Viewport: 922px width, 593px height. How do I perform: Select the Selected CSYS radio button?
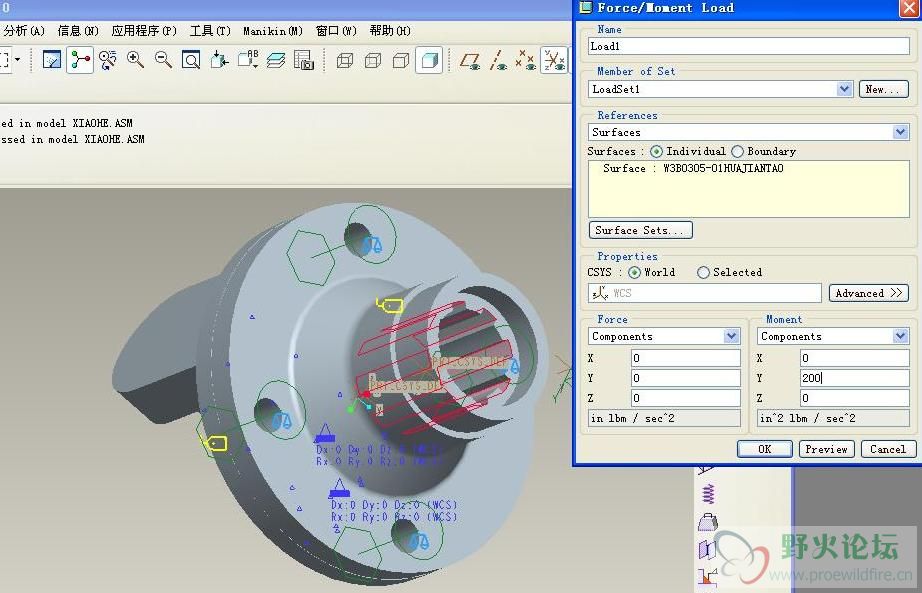coord(703,272)
